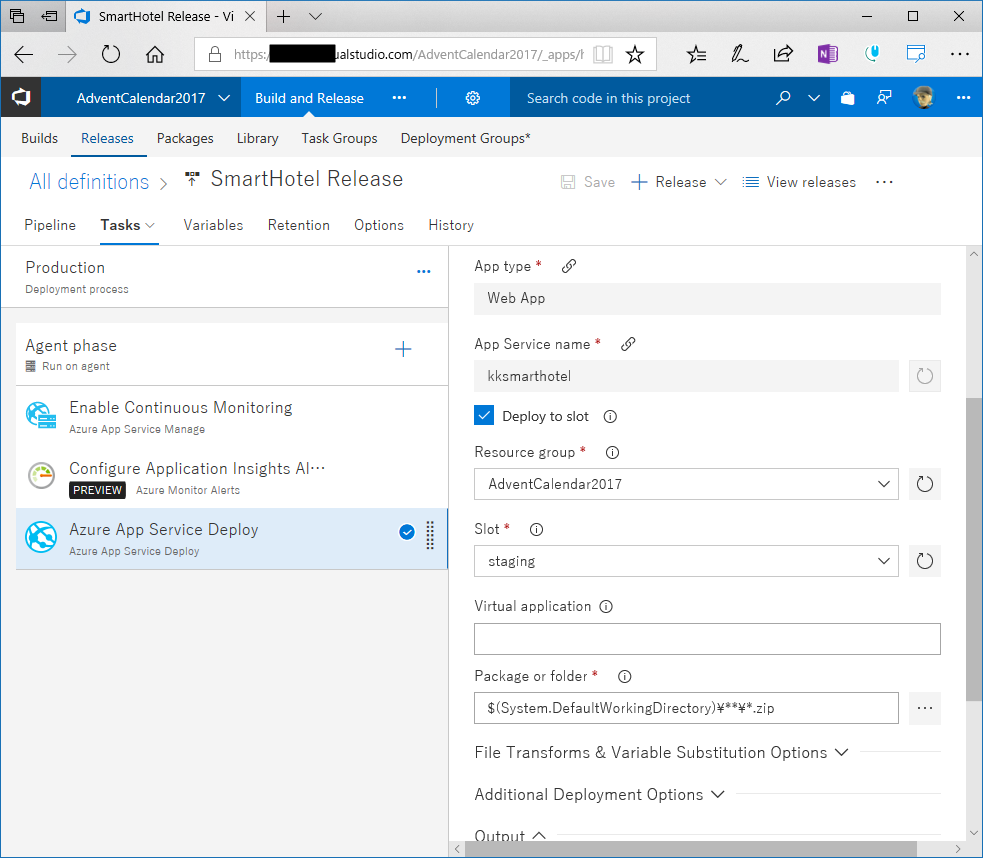Click the search magnifier icon
Viewport: 983px width, 858px height.
pyautogui.click(x=783, y=98)
